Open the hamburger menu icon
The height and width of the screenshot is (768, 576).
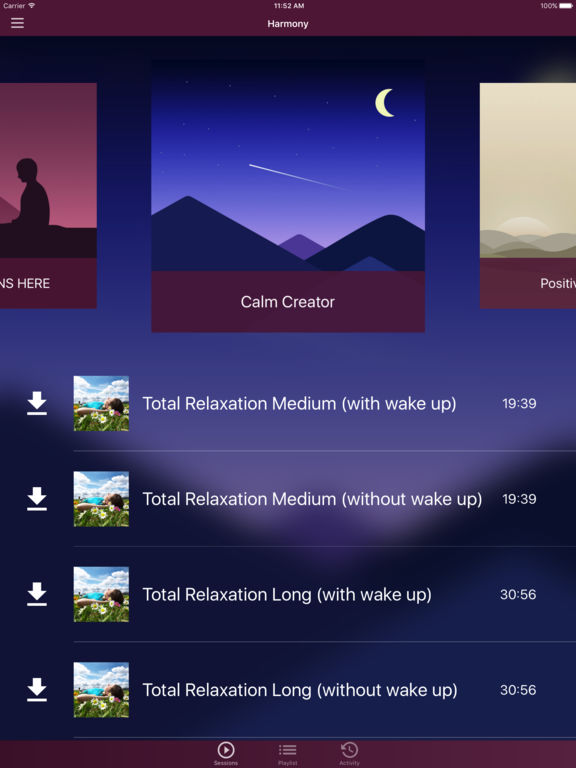[17, 23]
